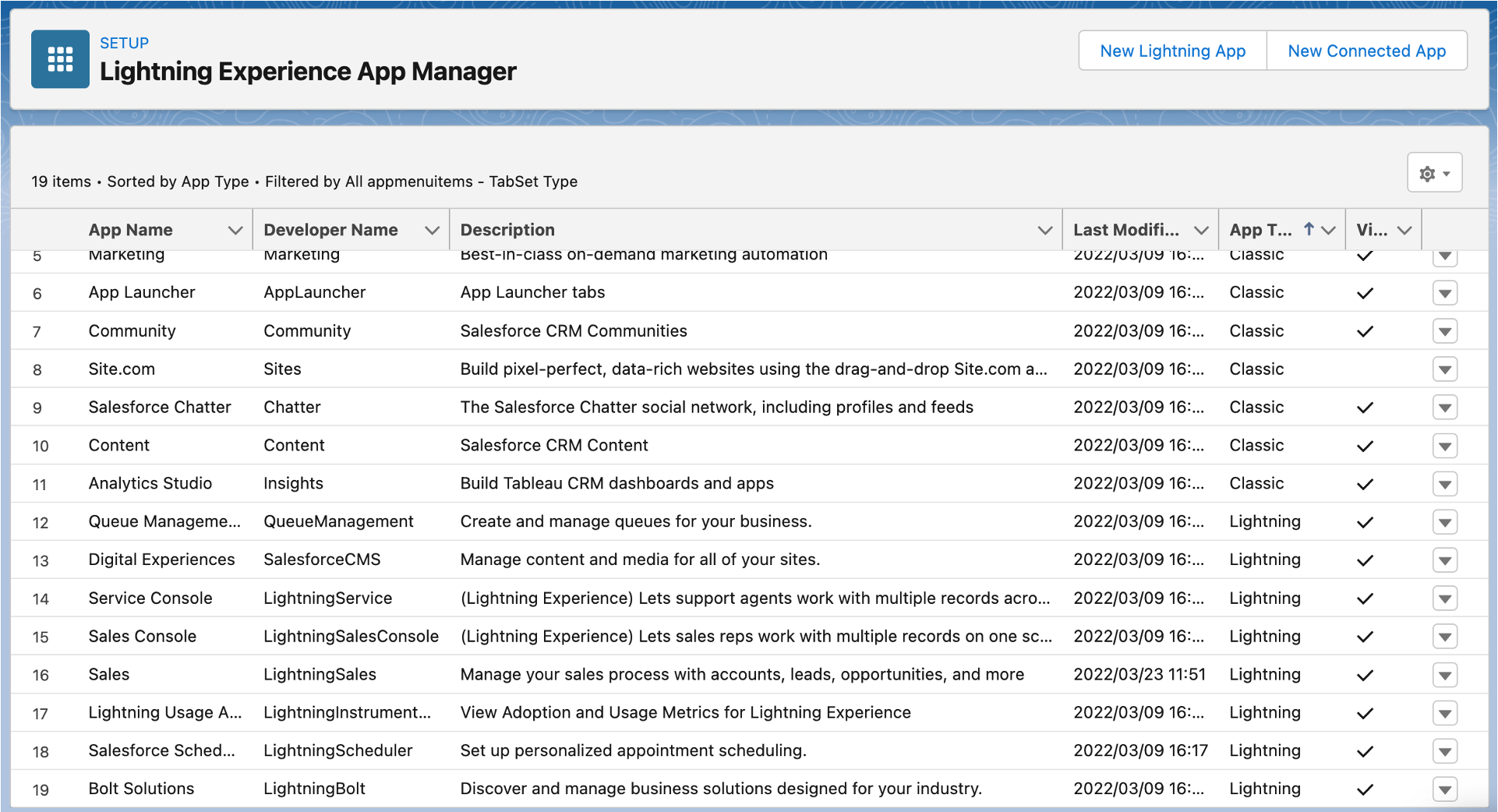The image size is (1498, 812).
Task: Click 'Salesforce CRM Content' description cell
Action: (x=554, y=445)
